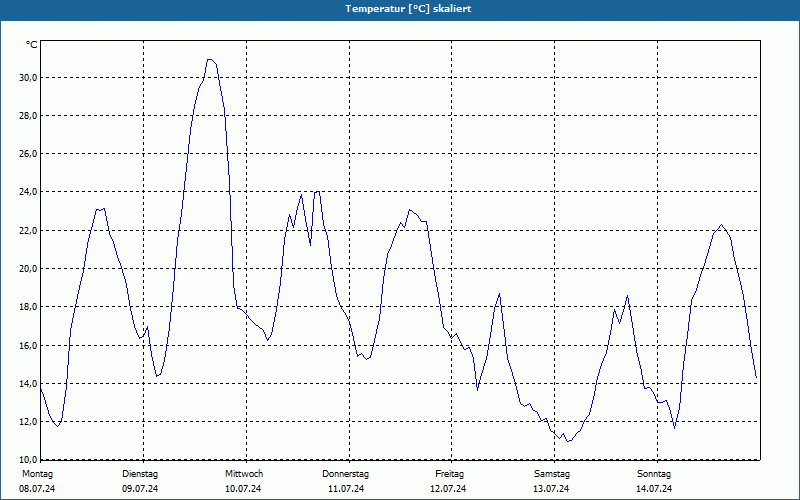Image resolution: width=800 pixels, height=500 pixels.
Task: Click the date 09.07.24
Action: 140,489
